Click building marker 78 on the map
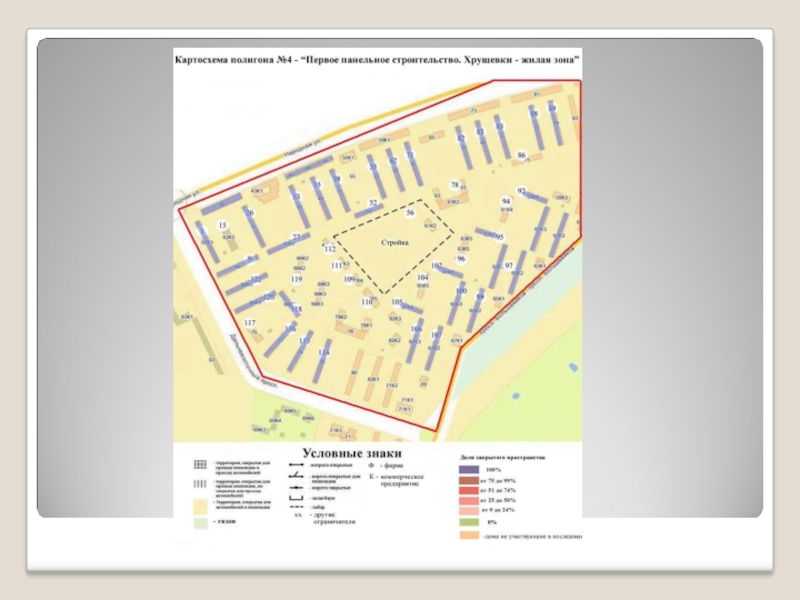The height and width of the screenshot is (600, 800). click(454, 186)
